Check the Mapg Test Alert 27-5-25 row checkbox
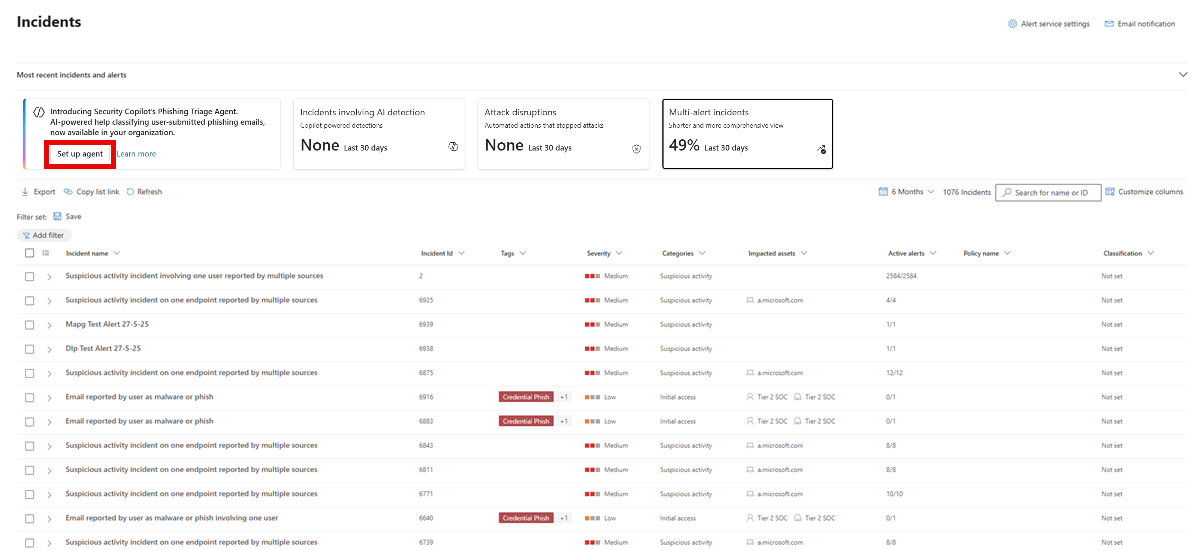 click(30, 324)
